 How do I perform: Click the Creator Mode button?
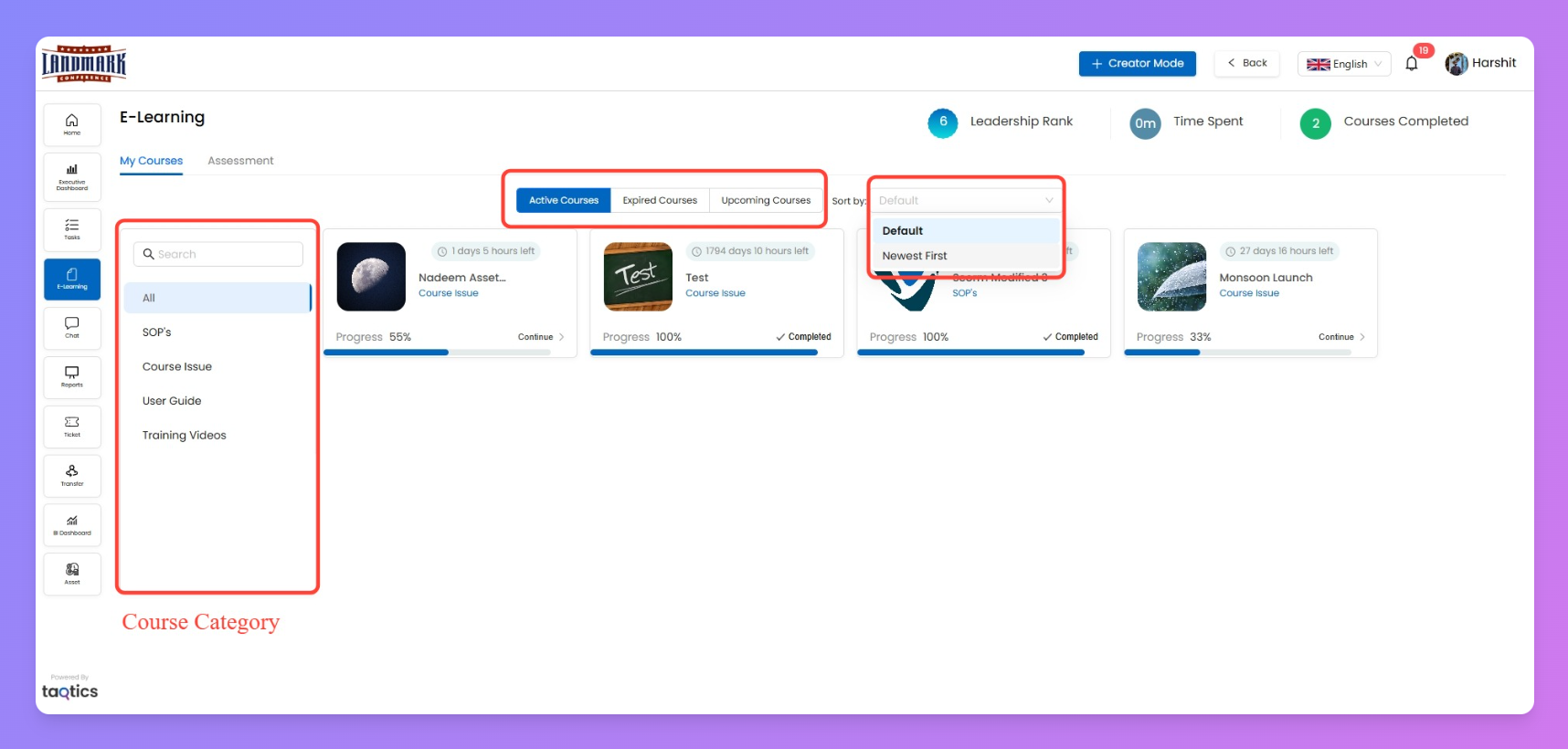[x=1138, y=63]
